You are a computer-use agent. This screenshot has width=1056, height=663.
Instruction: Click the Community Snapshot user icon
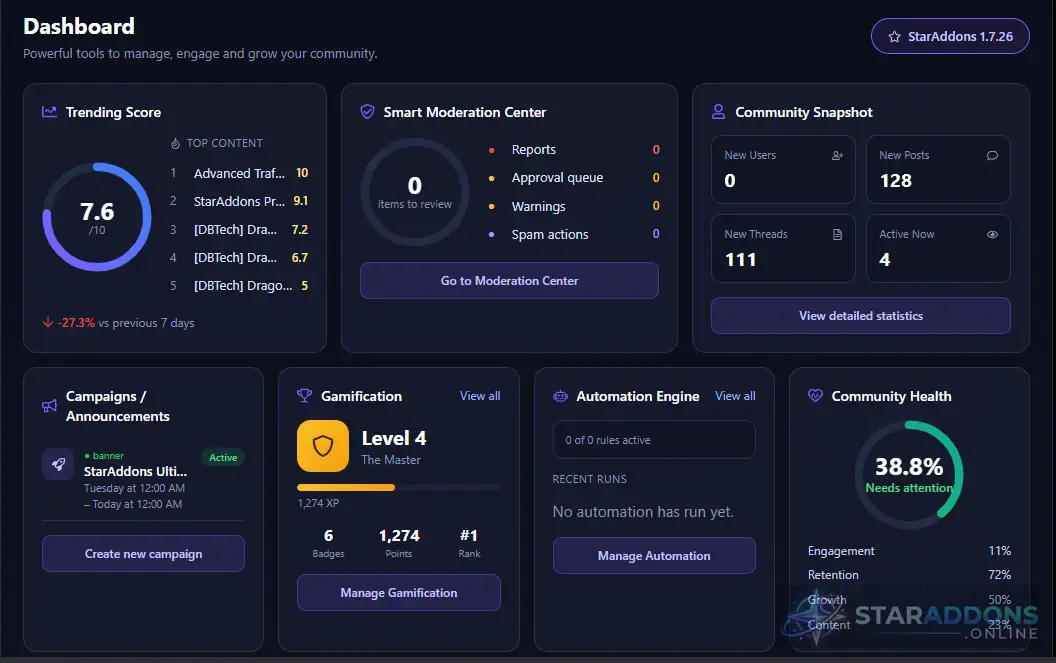719,112
